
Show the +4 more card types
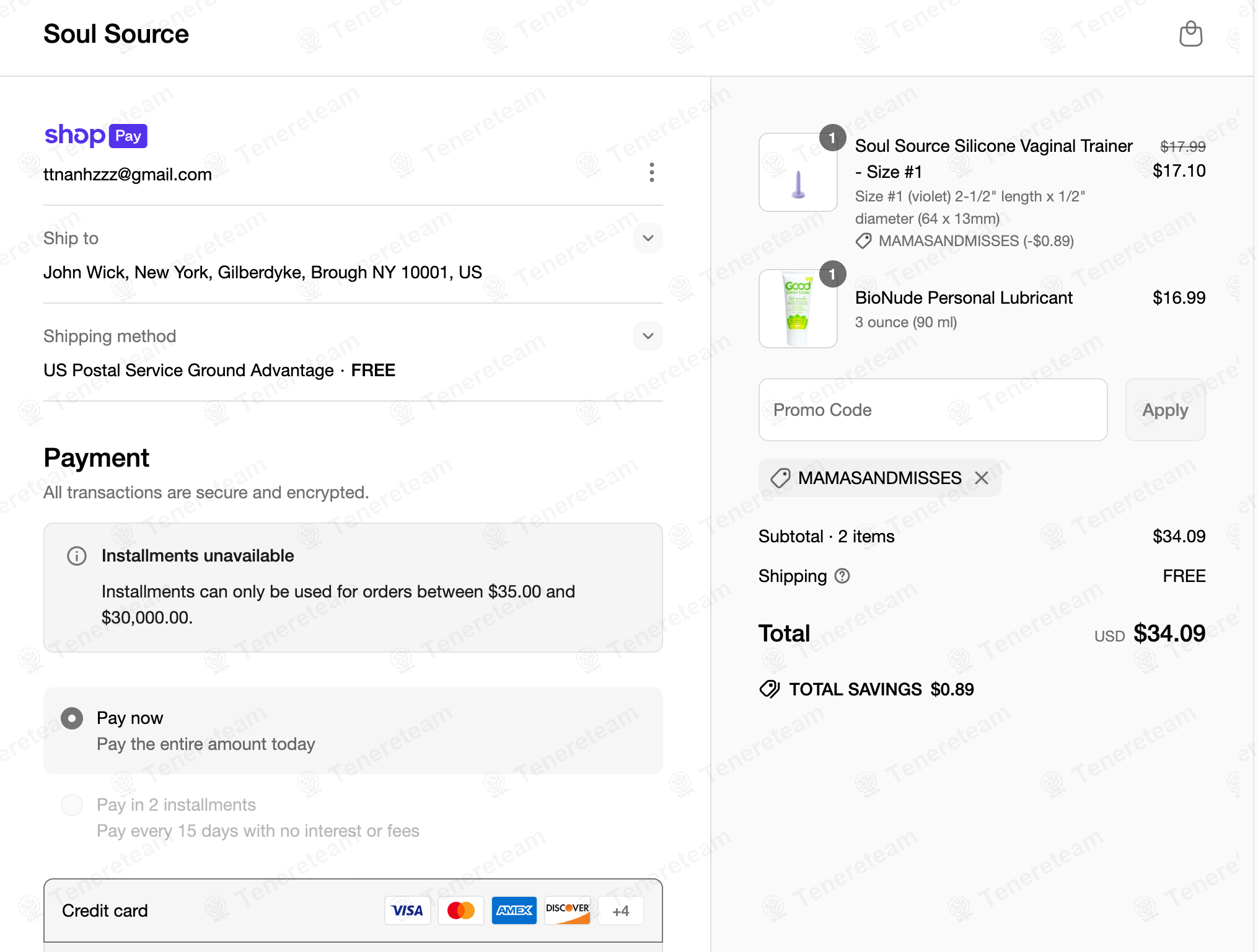620,910
